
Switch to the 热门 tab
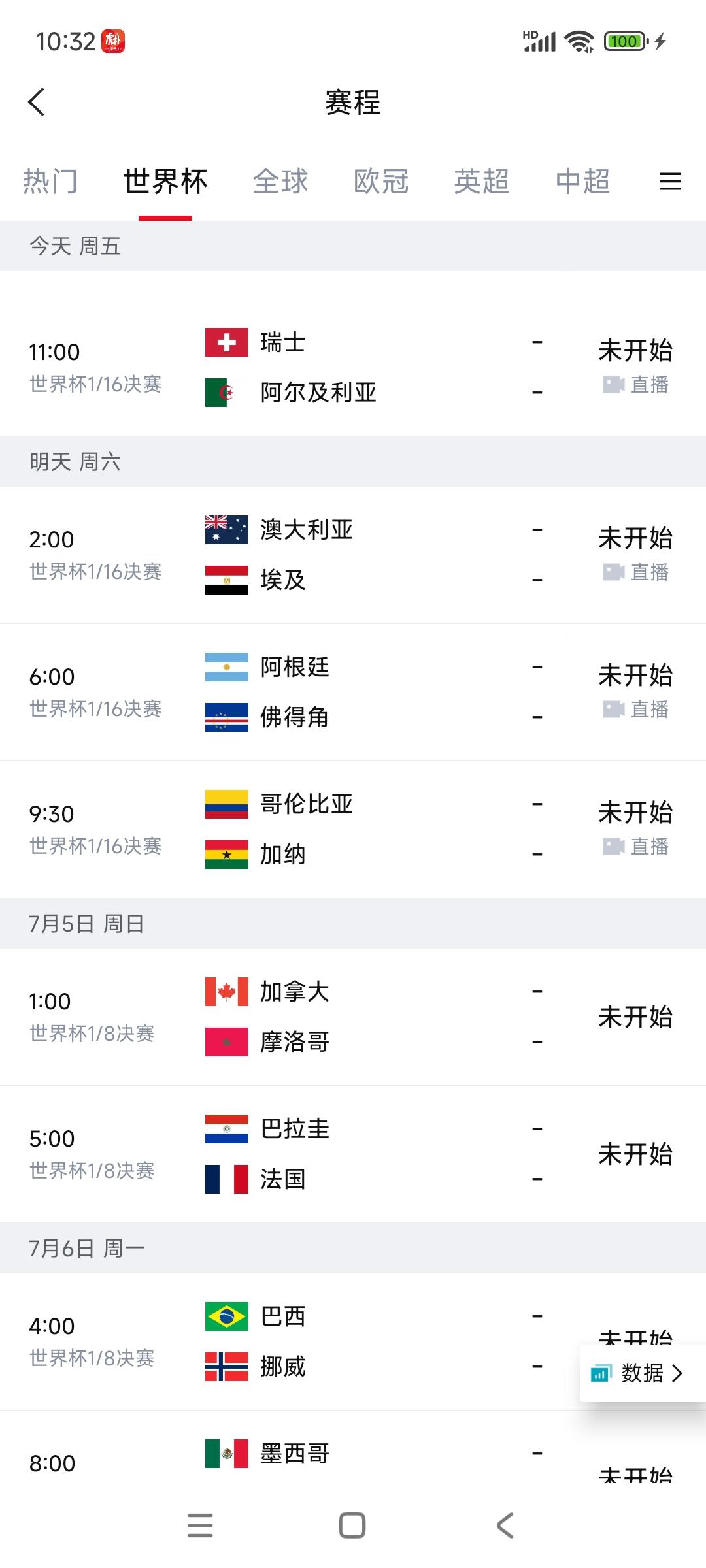pyautogui.click(x=50, y=181)
